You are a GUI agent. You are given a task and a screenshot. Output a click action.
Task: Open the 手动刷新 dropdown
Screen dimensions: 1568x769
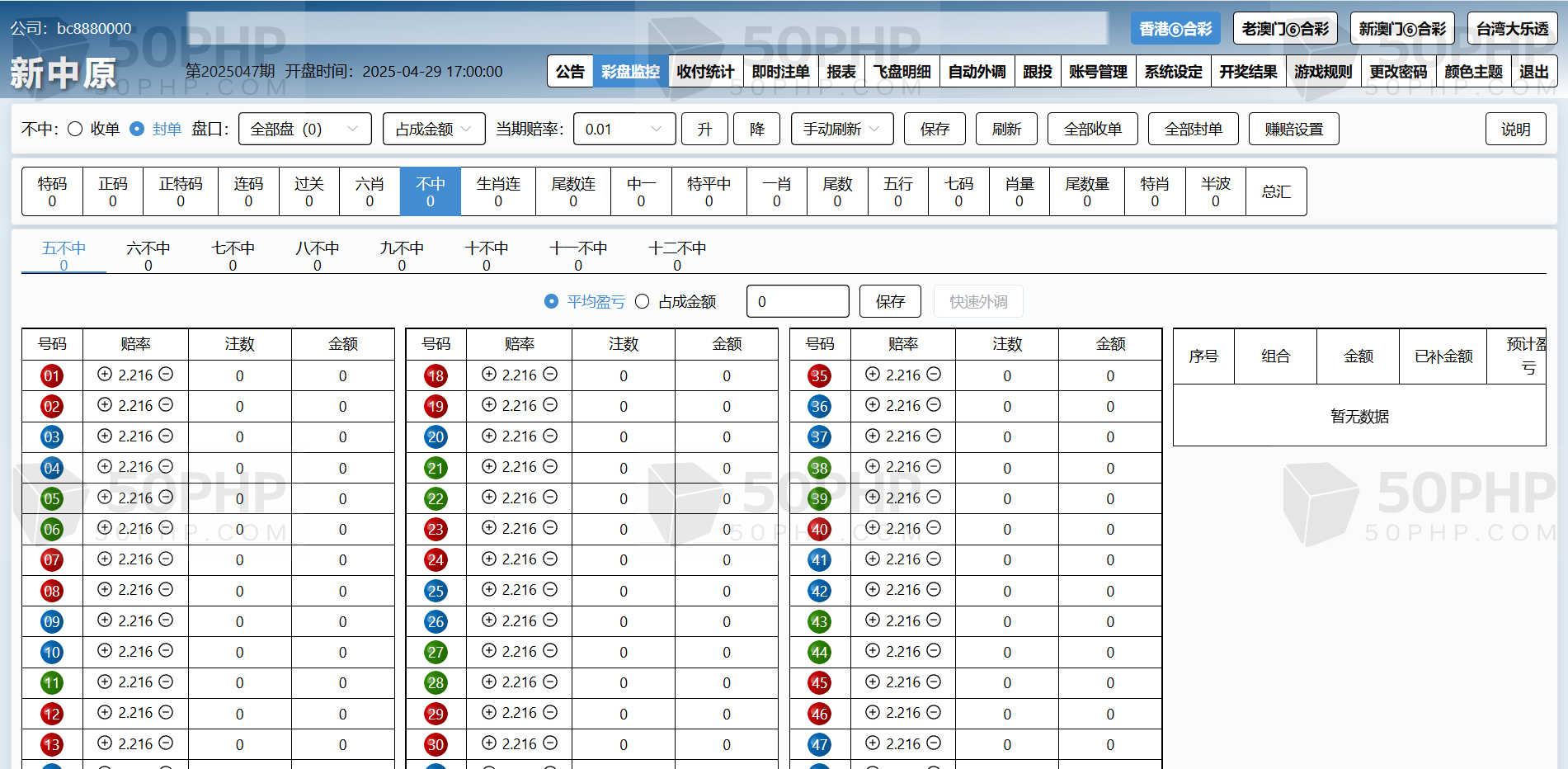click(841, 129)
